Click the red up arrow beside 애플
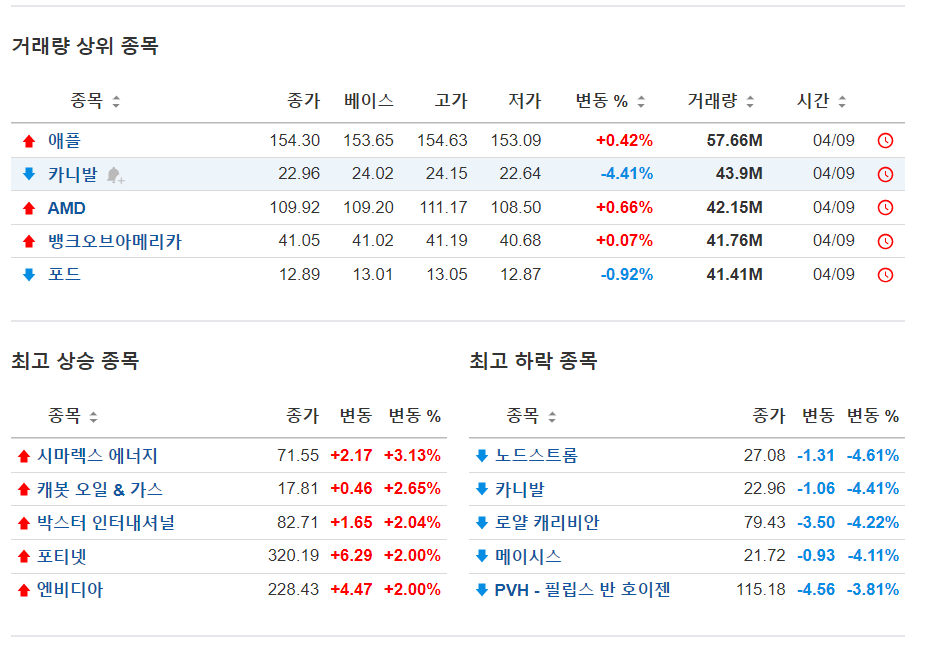 click(x=29, y=141)
